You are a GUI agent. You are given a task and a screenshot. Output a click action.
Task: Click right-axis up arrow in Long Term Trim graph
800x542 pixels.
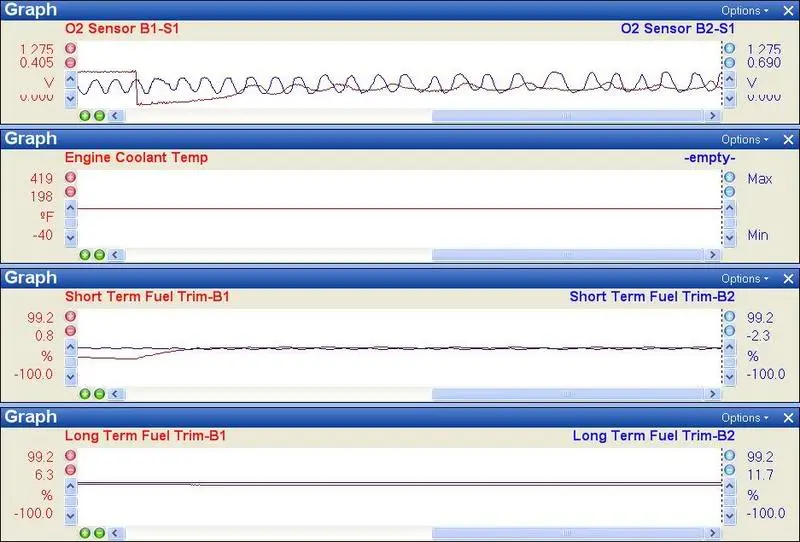click(x=730, y=486)
